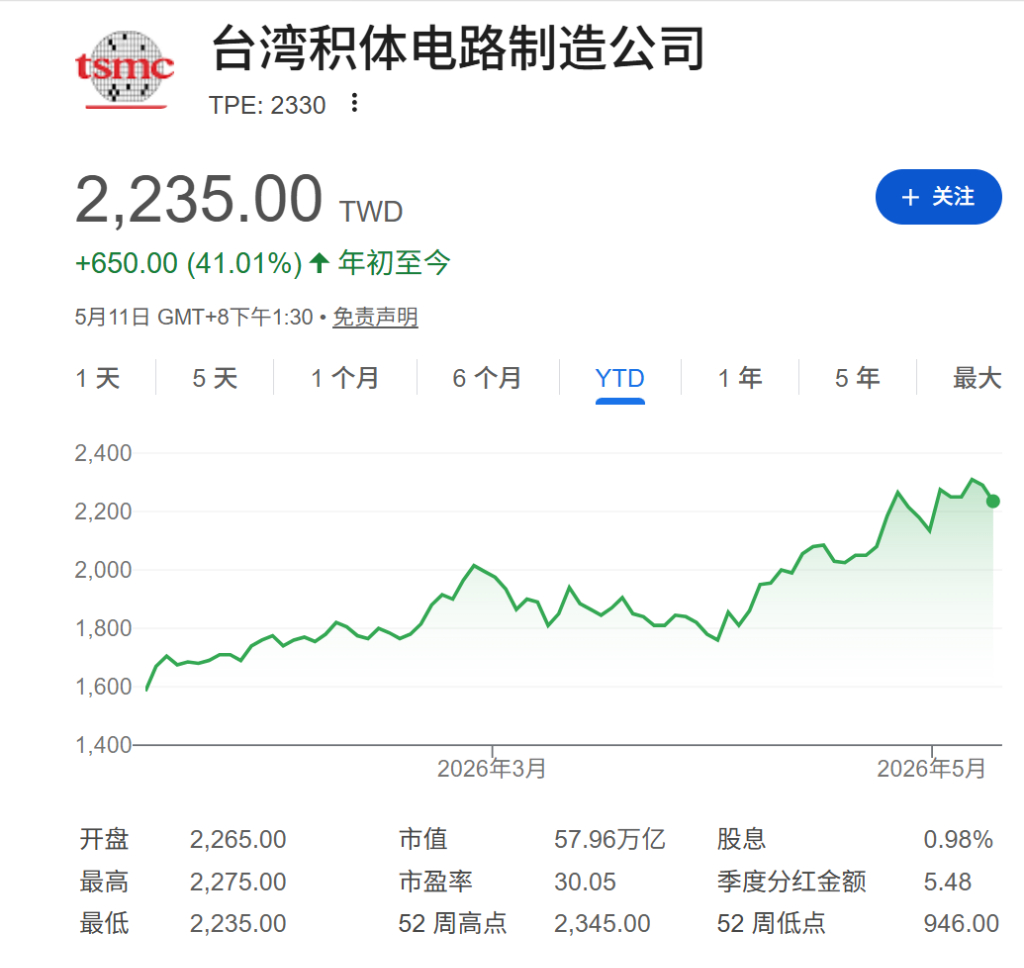Select the 1 个月 range tab
Screen dimensions: 1024x968
[x=345, y=378]
